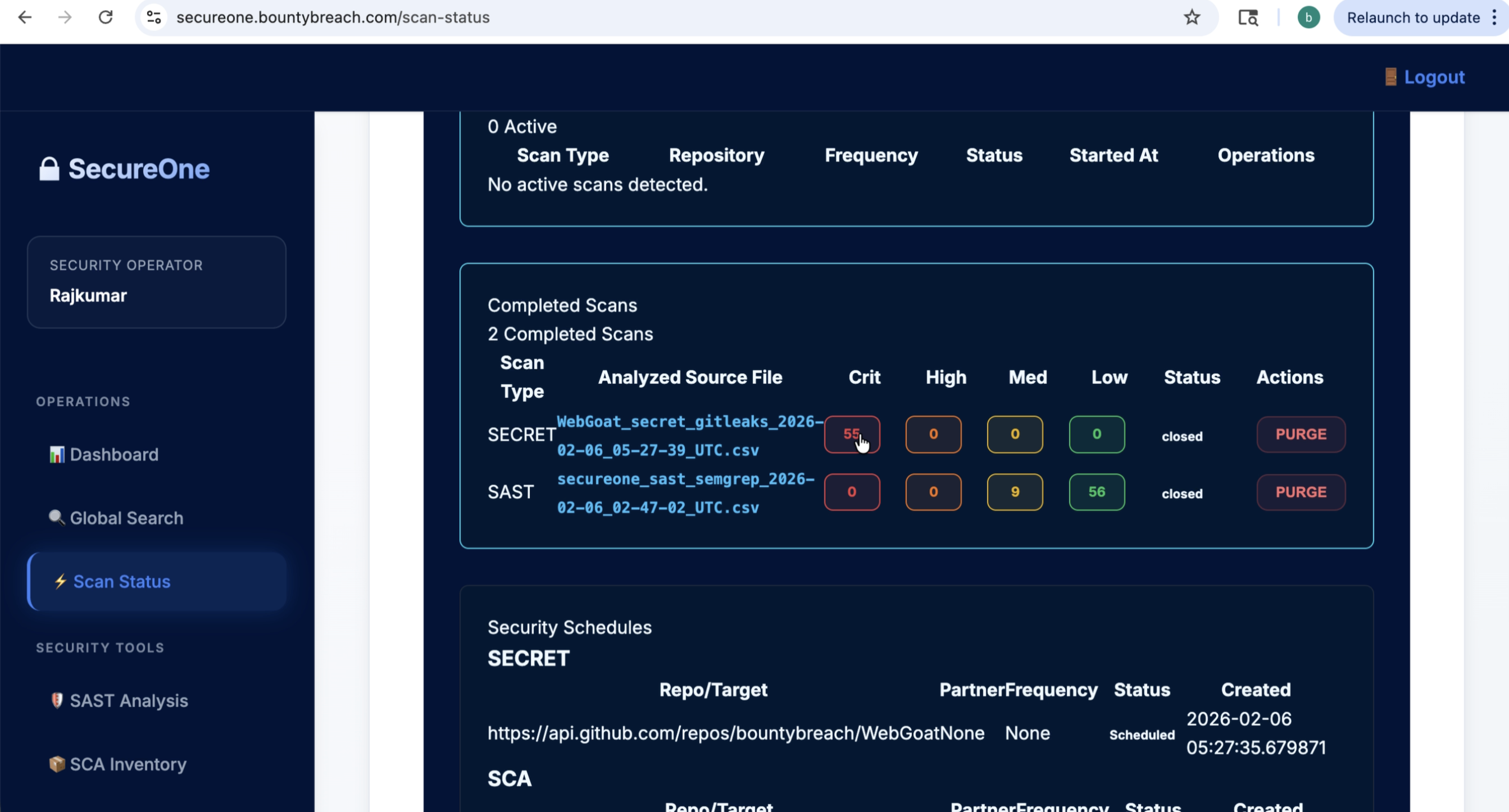Viewport: 1509px width, 812px height.
Task: Click closed status in SECRET row
Action: (x=1182, y=436)
